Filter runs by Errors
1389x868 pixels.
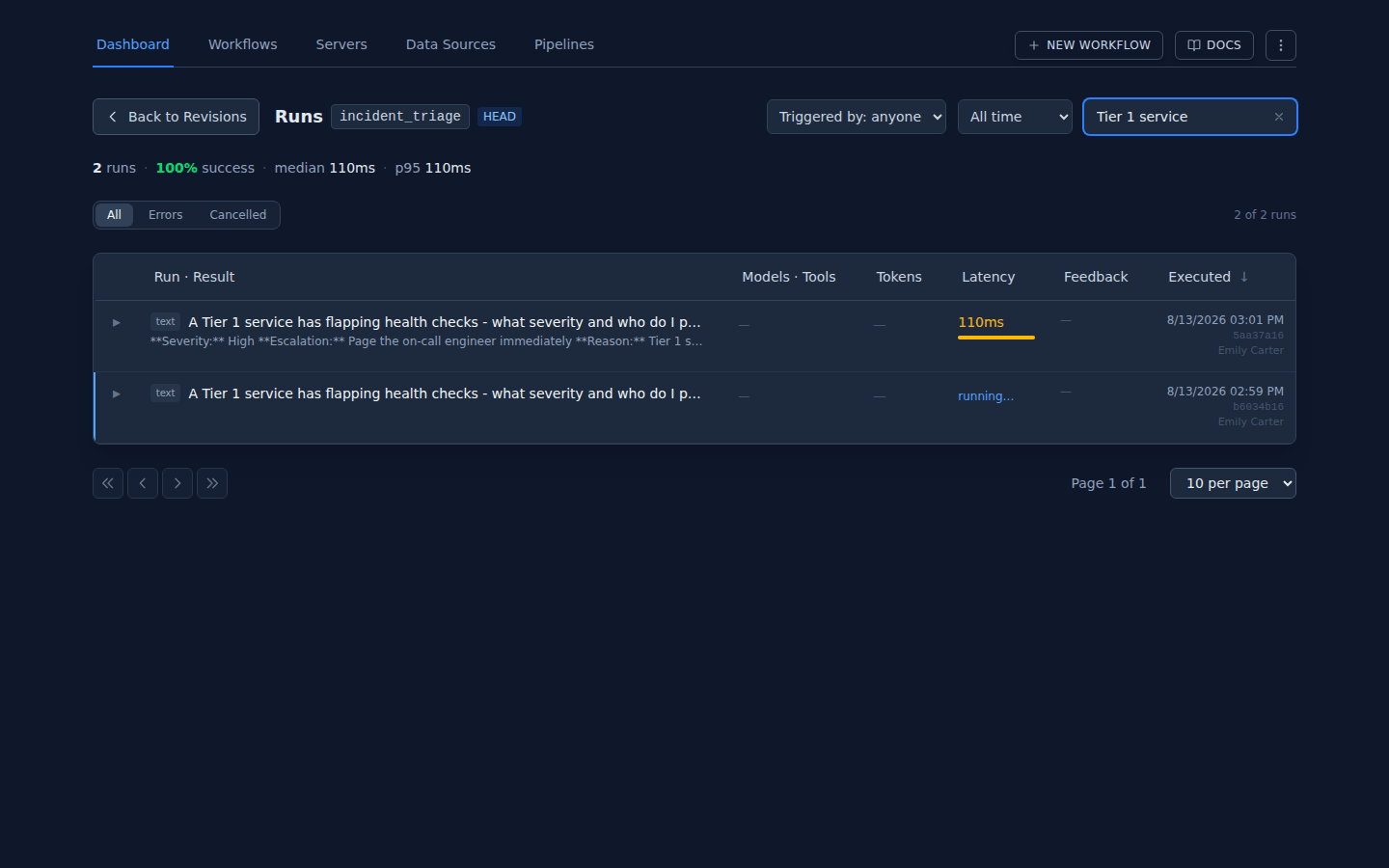point(165,215)
